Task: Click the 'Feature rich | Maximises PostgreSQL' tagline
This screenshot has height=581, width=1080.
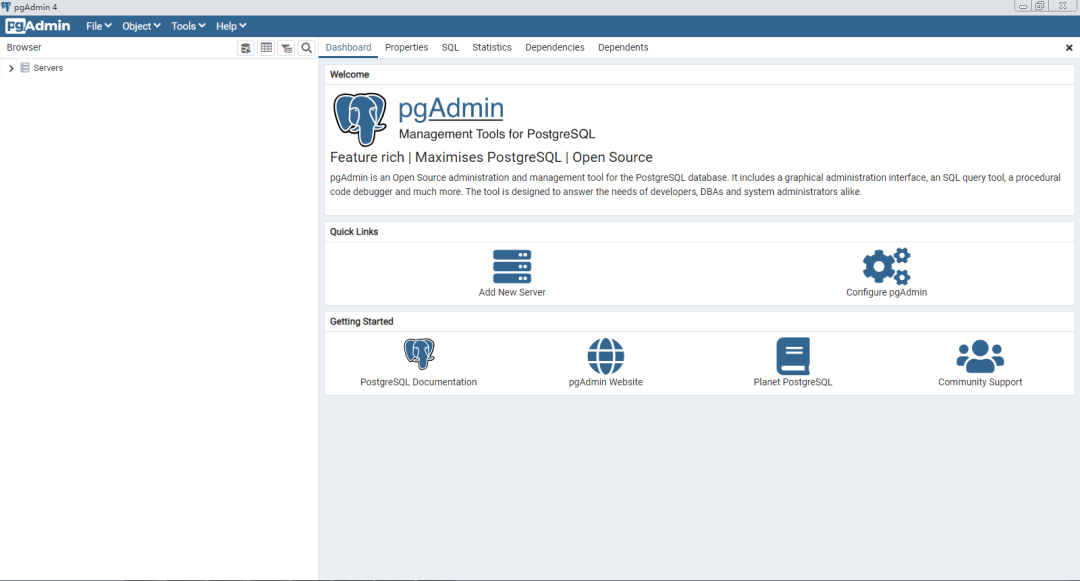Action: coord(491,158)
